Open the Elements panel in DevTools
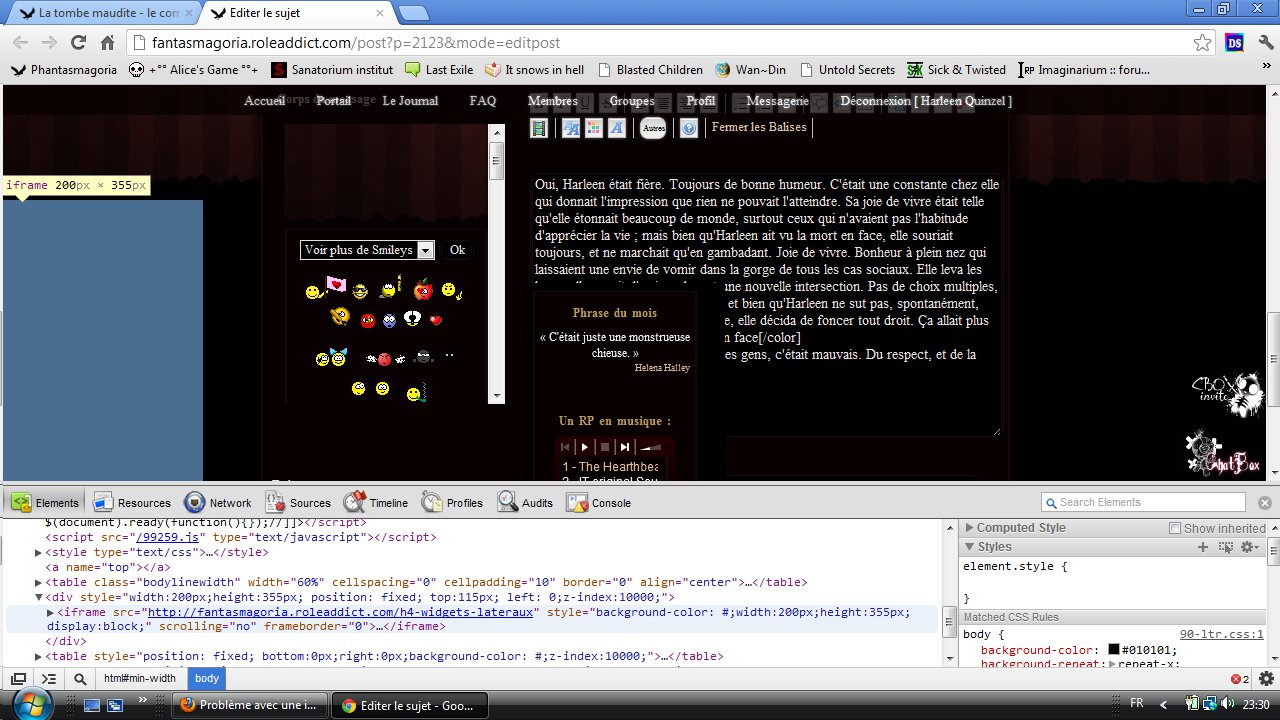1280x720 pixels. pos(44,503)
